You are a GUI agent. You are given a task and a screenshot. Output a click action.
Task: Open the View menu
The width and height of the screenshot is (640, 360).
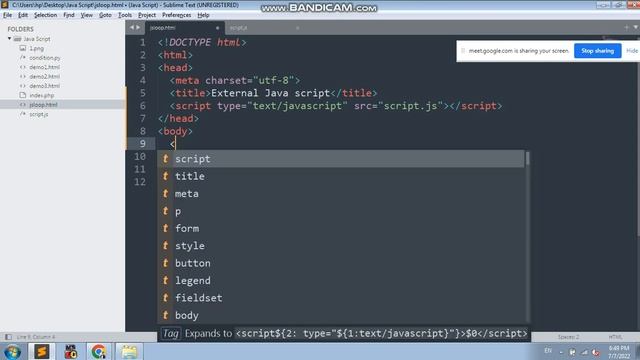87,15
